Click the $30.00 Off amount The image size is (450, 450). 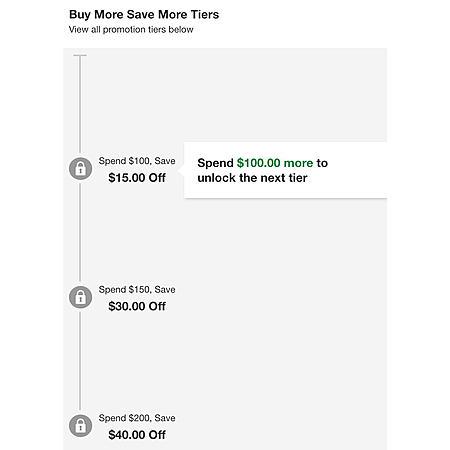[x=137, y=306]
